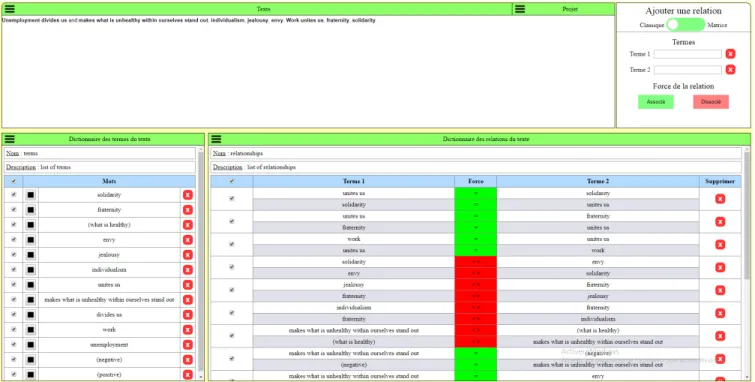Delete the solidarity – envy relation

click(720, 267)
